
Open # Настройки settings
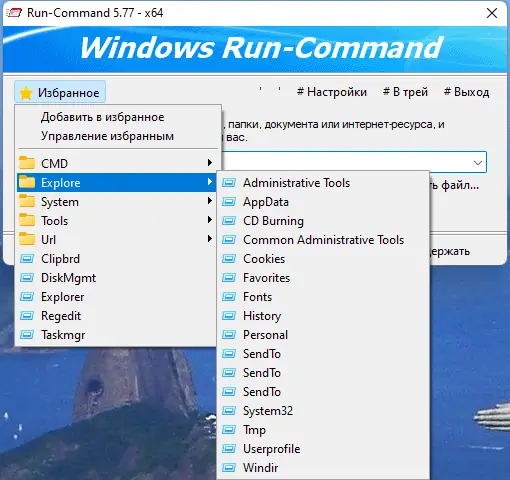tap(332, 92)
